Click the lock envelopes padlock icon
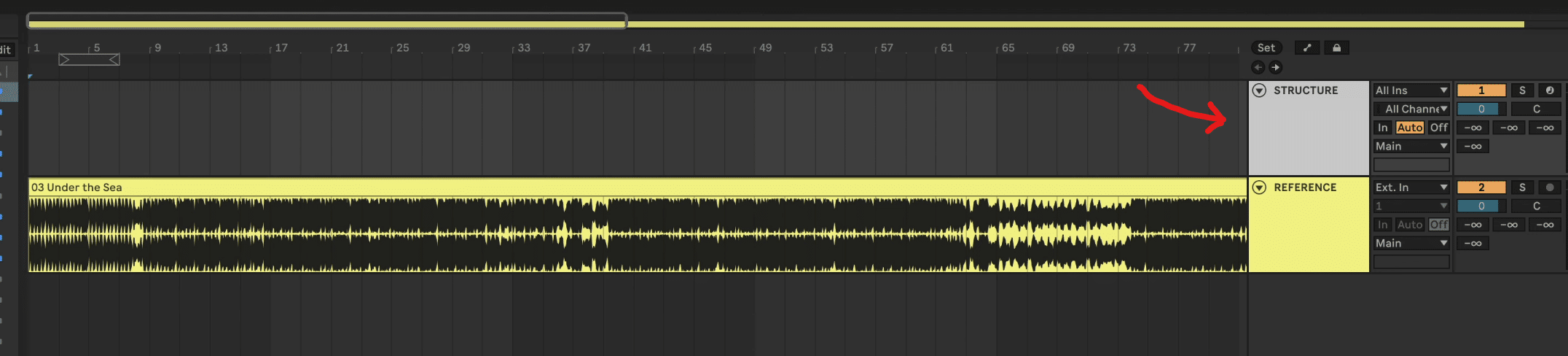Viewport: 1568px width, 356px height. coord(1336,47)
